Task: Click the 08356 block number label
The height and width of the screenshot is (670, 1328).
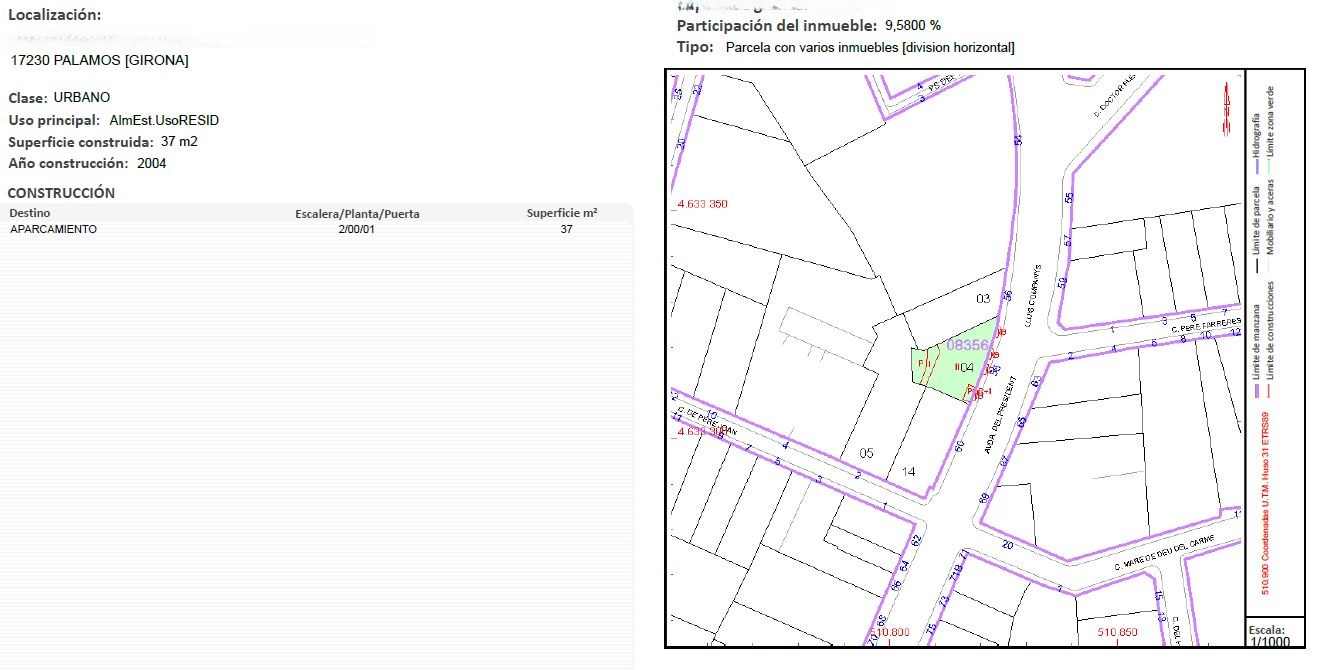Action: tap(967, 345)
